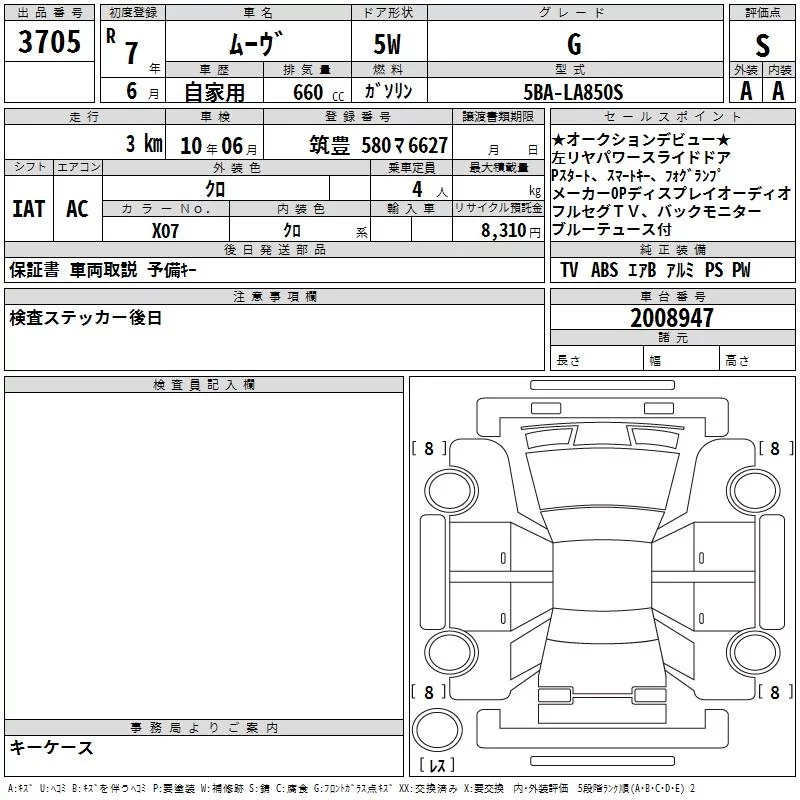
Task: Click the interior grade A under 内装
Action: click(778, 91)
